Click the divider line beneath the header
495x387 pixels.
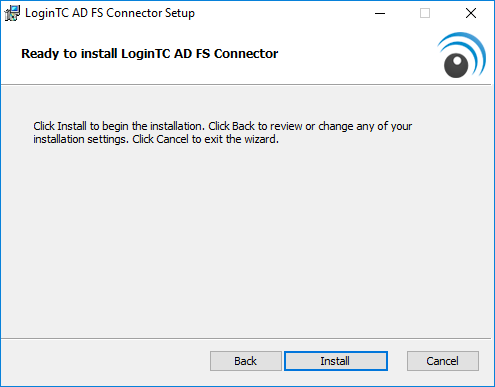click(x=246, y=85)
